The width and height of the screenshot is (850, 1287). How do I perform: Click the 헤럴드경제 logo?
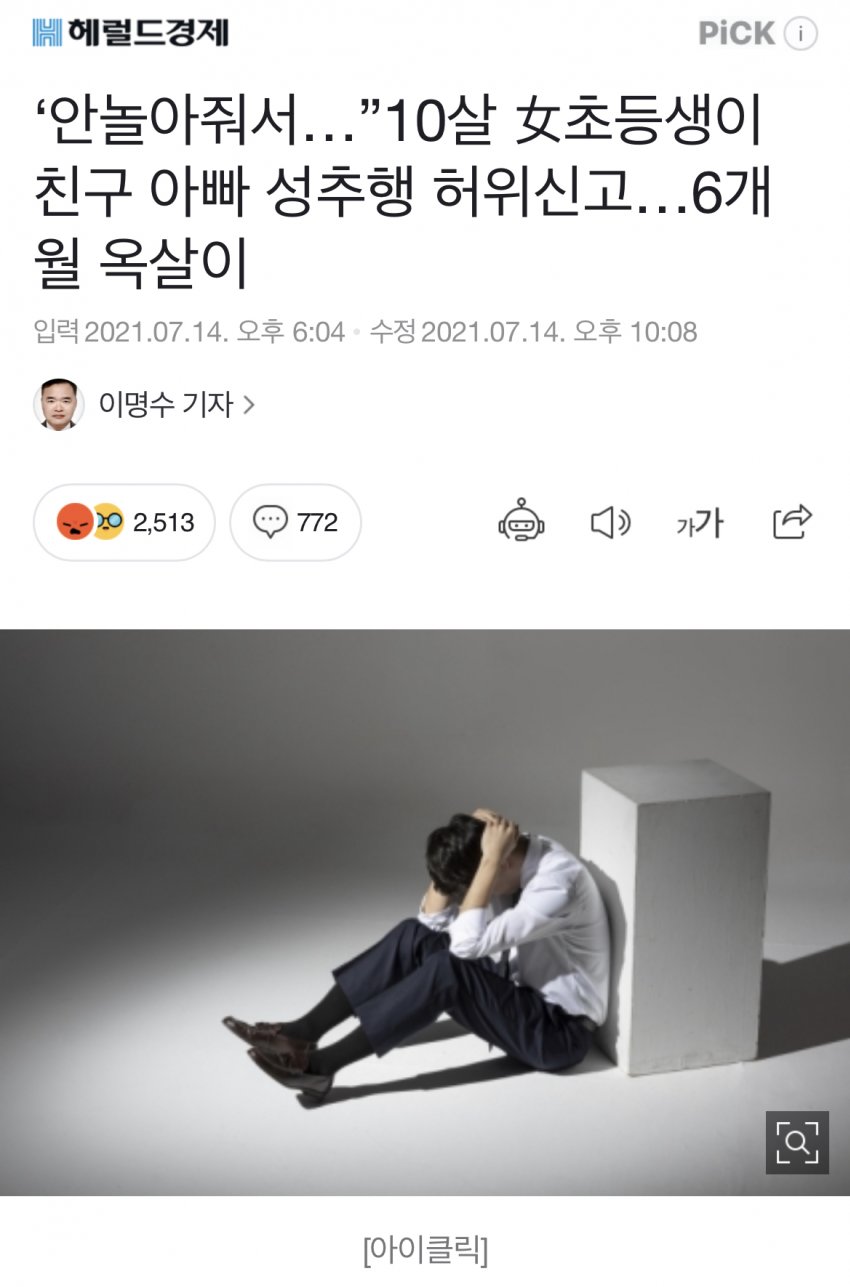(x=130, y=33)
